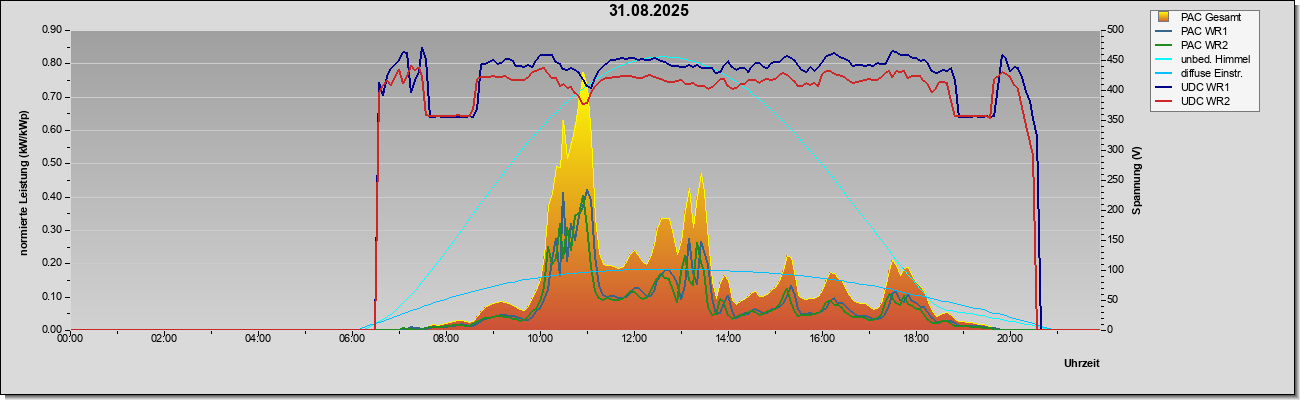This screenshot has width=1300, height=400.
Task: Click the 0.50 power axis value
Action: (53, 163)
